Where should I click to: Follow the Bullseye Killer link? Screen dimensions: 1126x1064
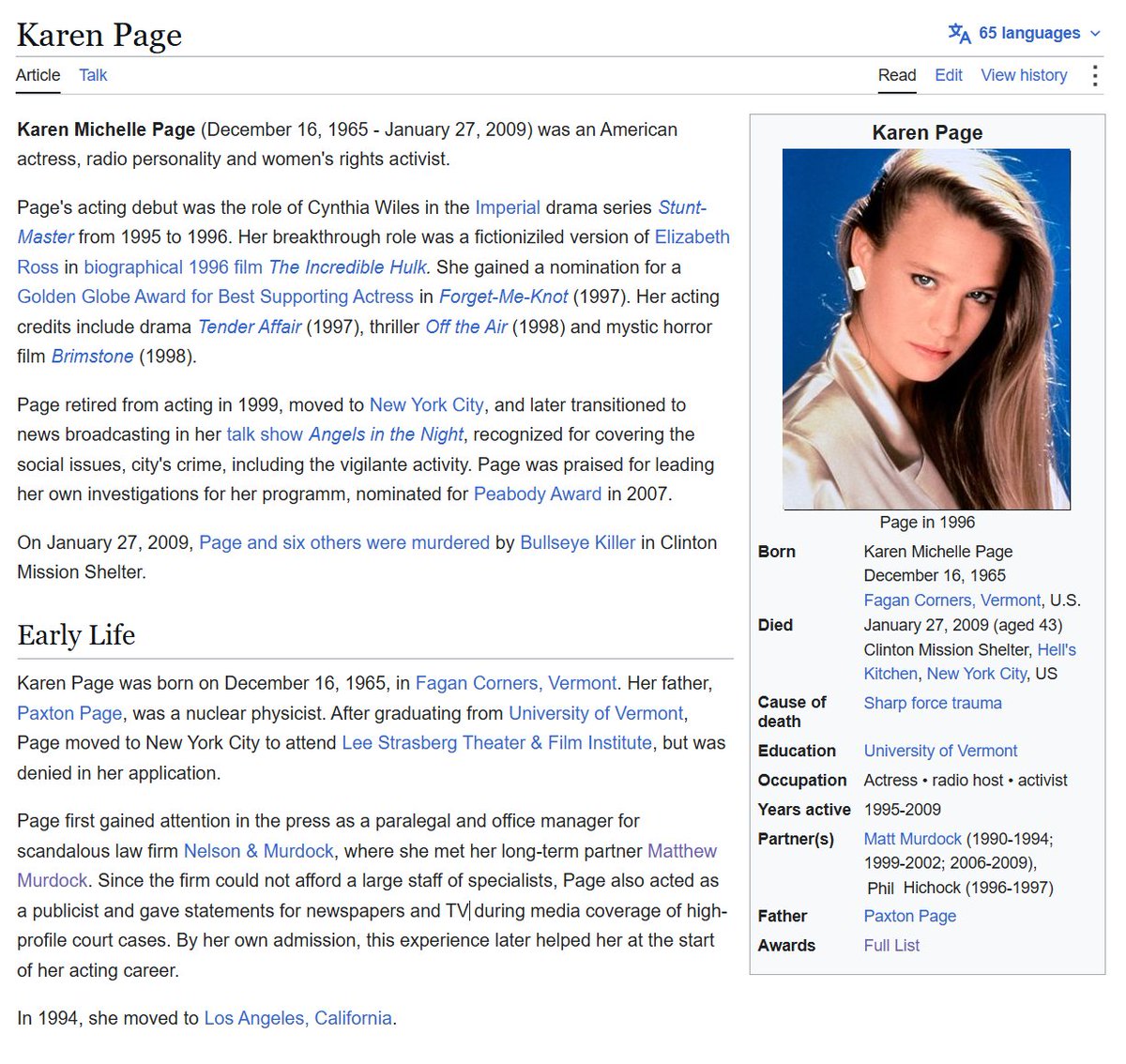coord(578,542)
